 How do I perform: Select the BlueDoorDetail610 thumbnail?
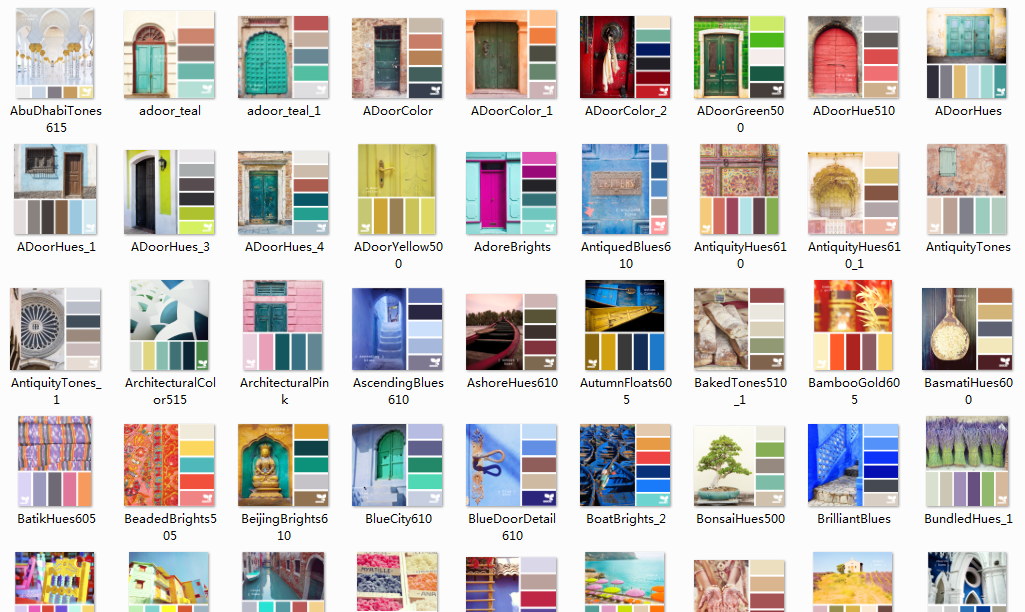(511, 465)
